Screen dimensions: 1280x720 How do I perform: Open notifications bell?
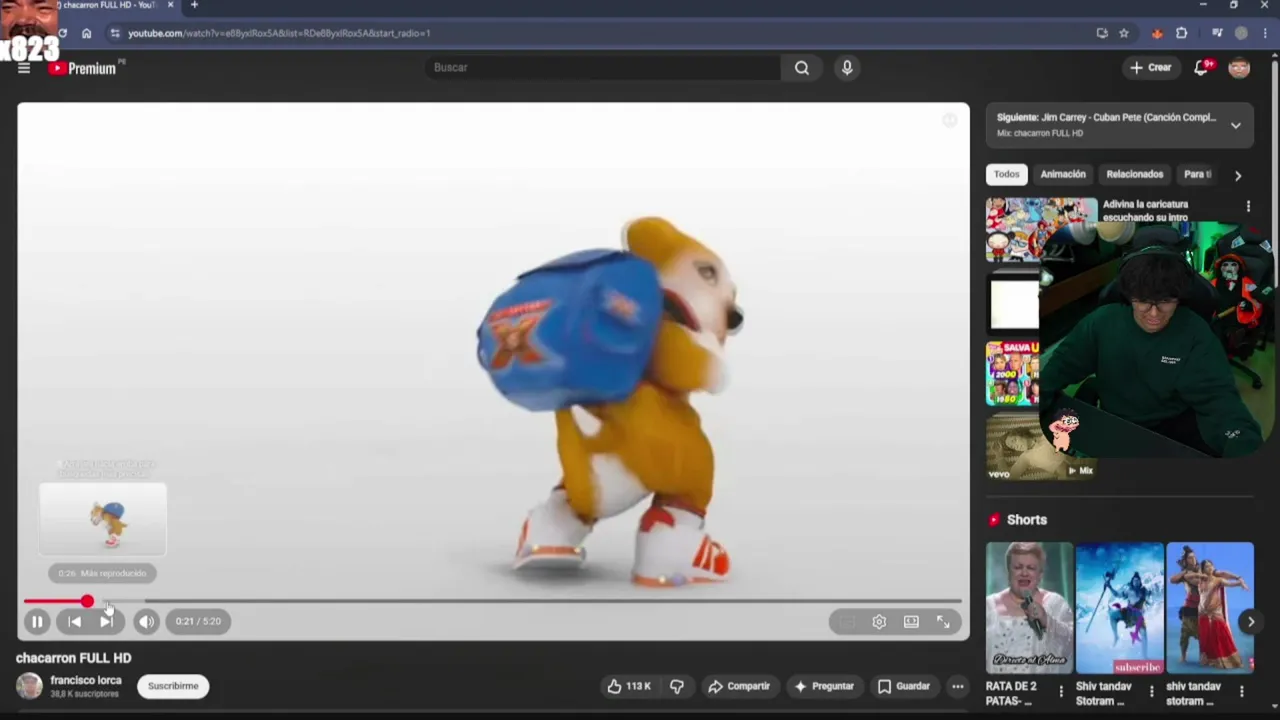[x=1202, y=67]
